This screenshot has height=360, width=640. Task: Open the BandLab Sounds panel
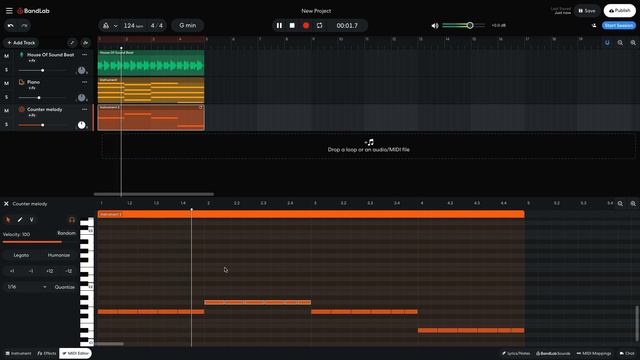click(553, 353)
